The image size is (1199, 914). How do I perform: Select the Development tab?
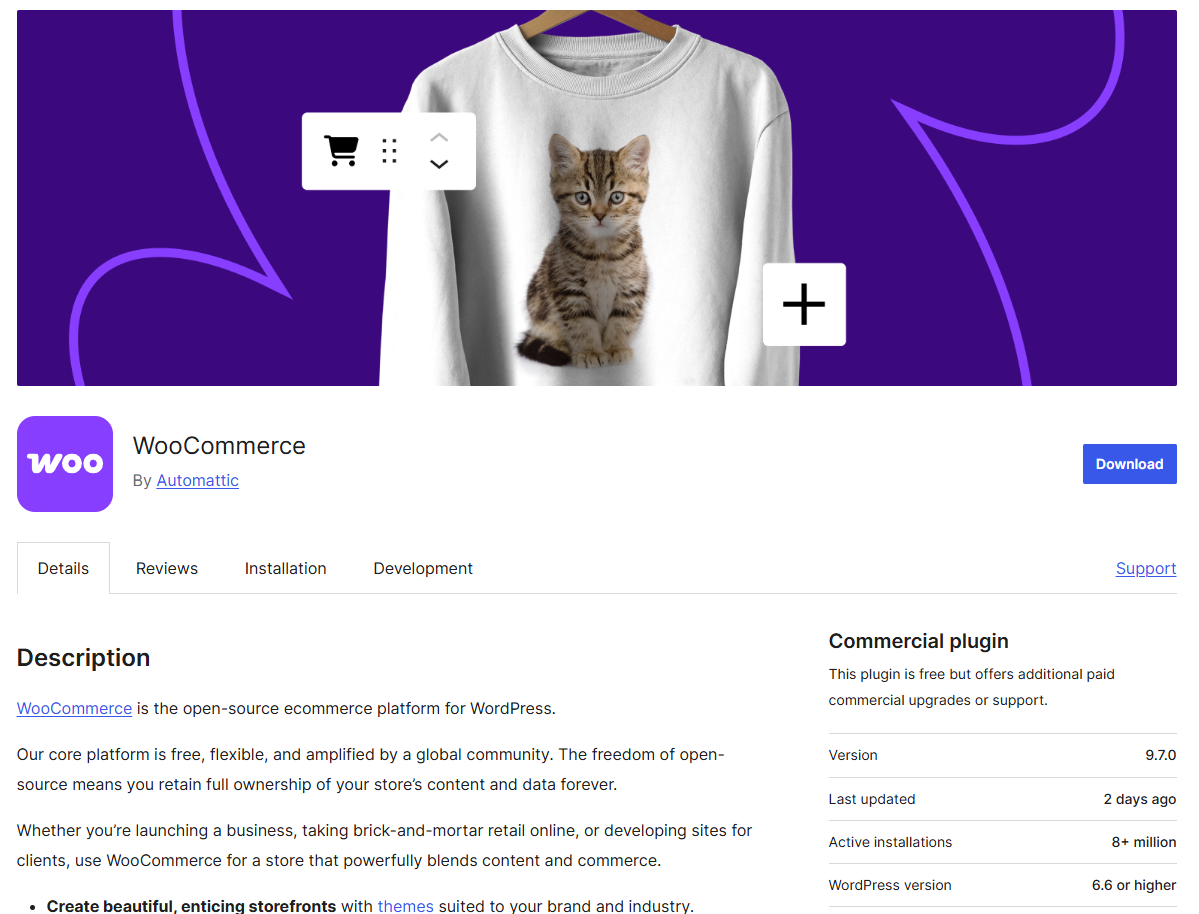[422, 567]
